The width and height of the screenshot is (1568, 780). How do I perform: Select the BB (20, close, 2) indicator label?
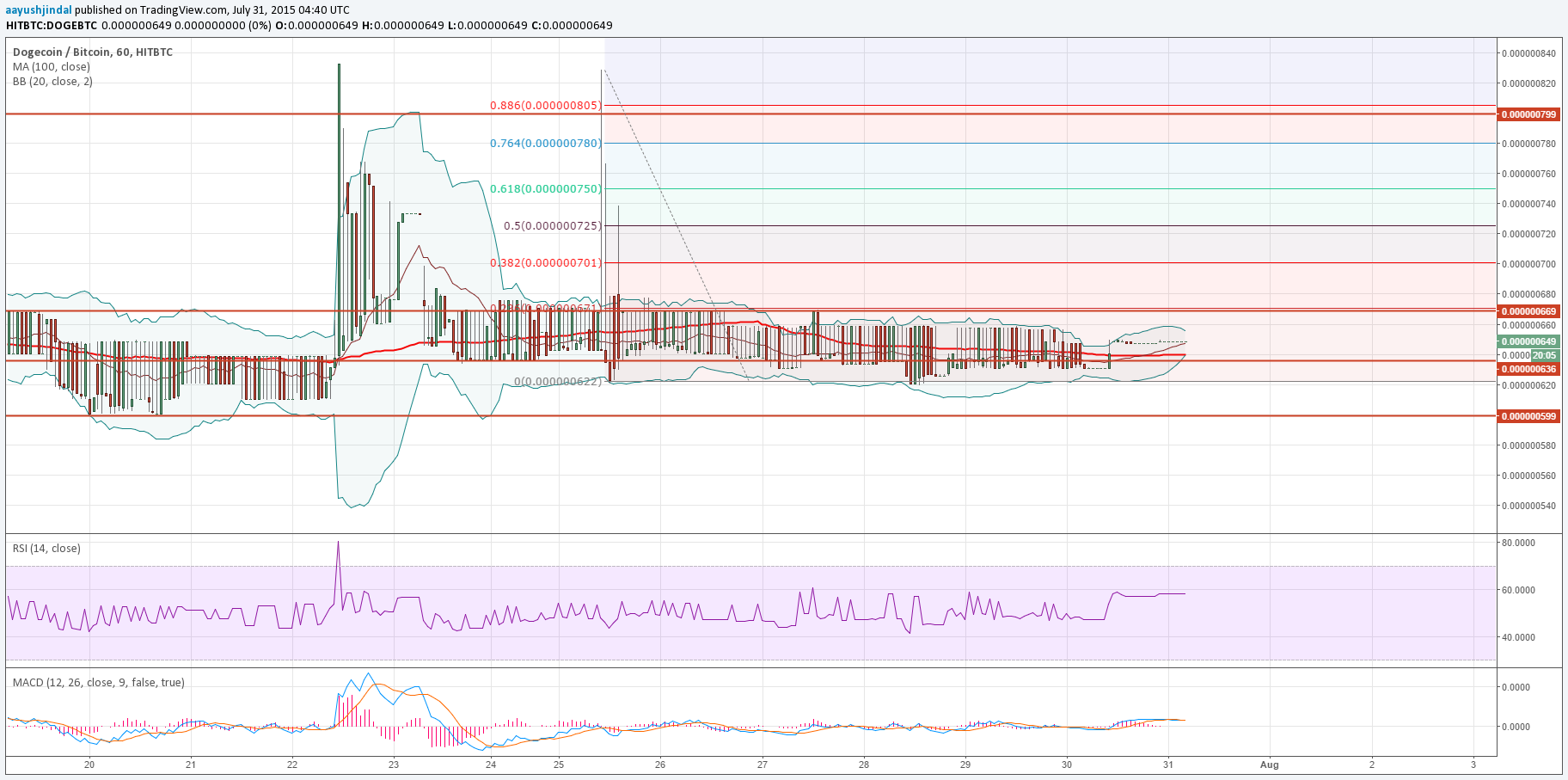pos(52,82)
